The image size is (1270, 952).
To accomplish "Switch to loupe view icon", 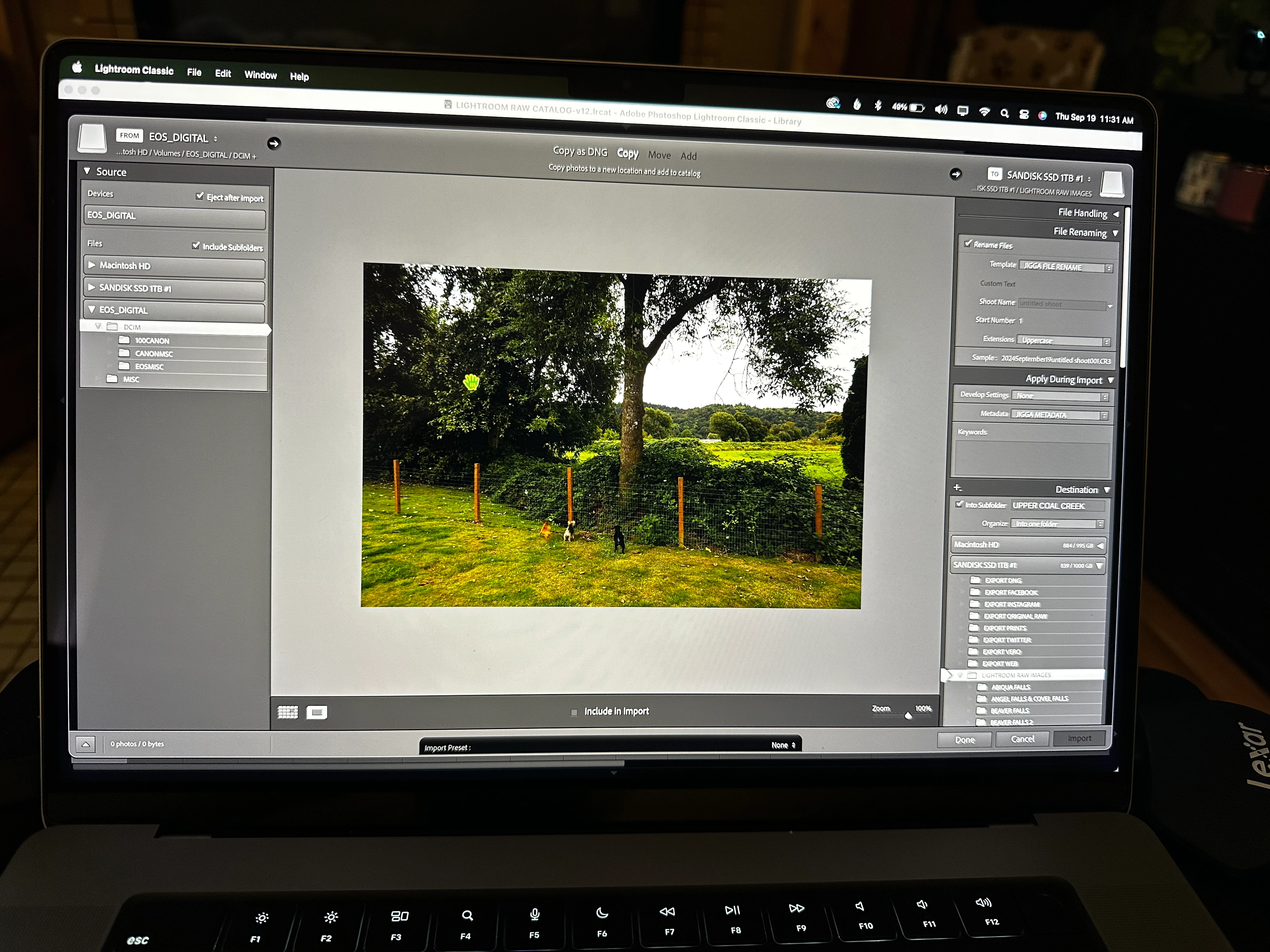I will tap(316, 712).
